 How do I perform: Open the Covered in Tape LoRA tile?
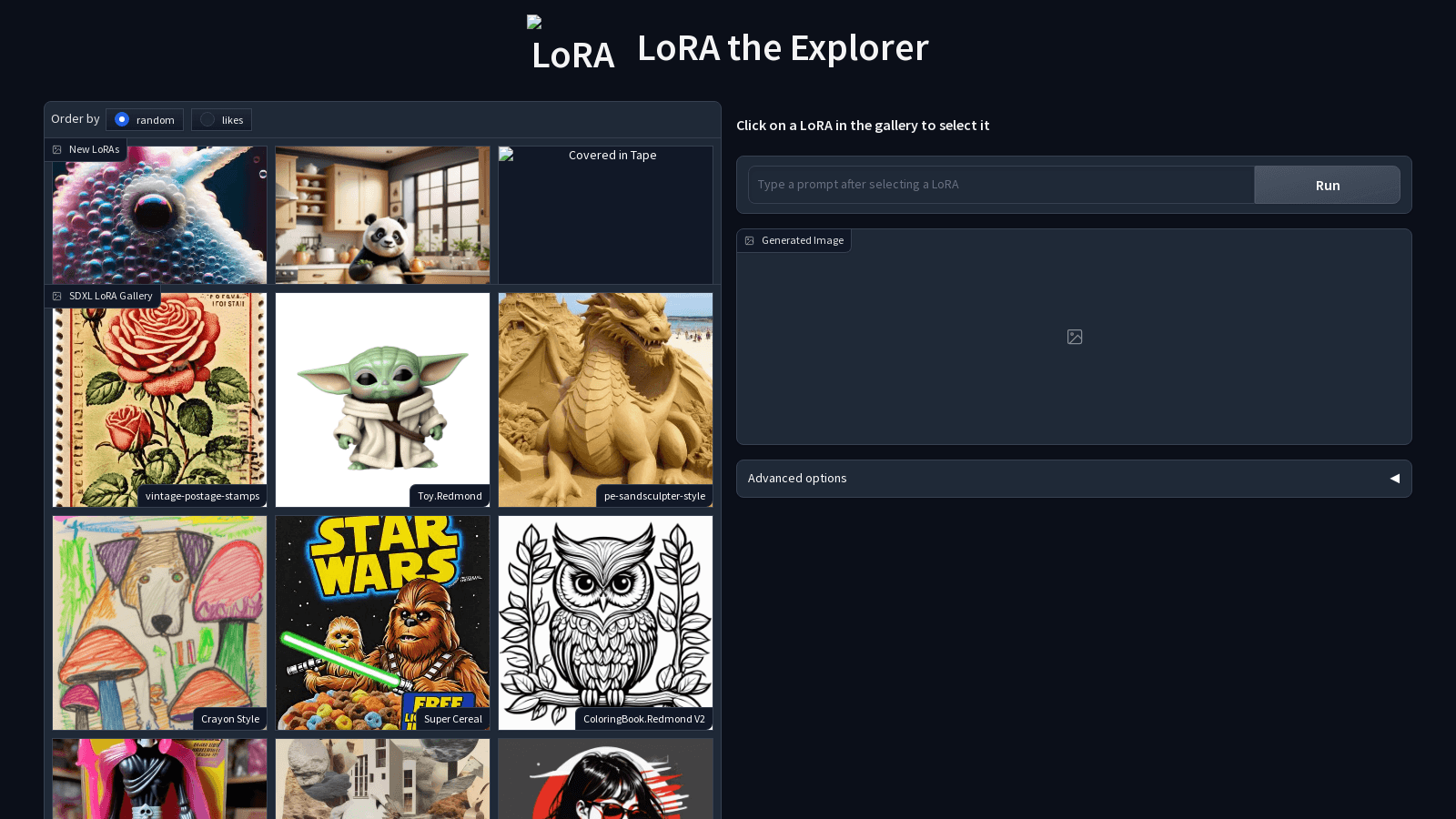pyautogui.click(x=605, y=215)
